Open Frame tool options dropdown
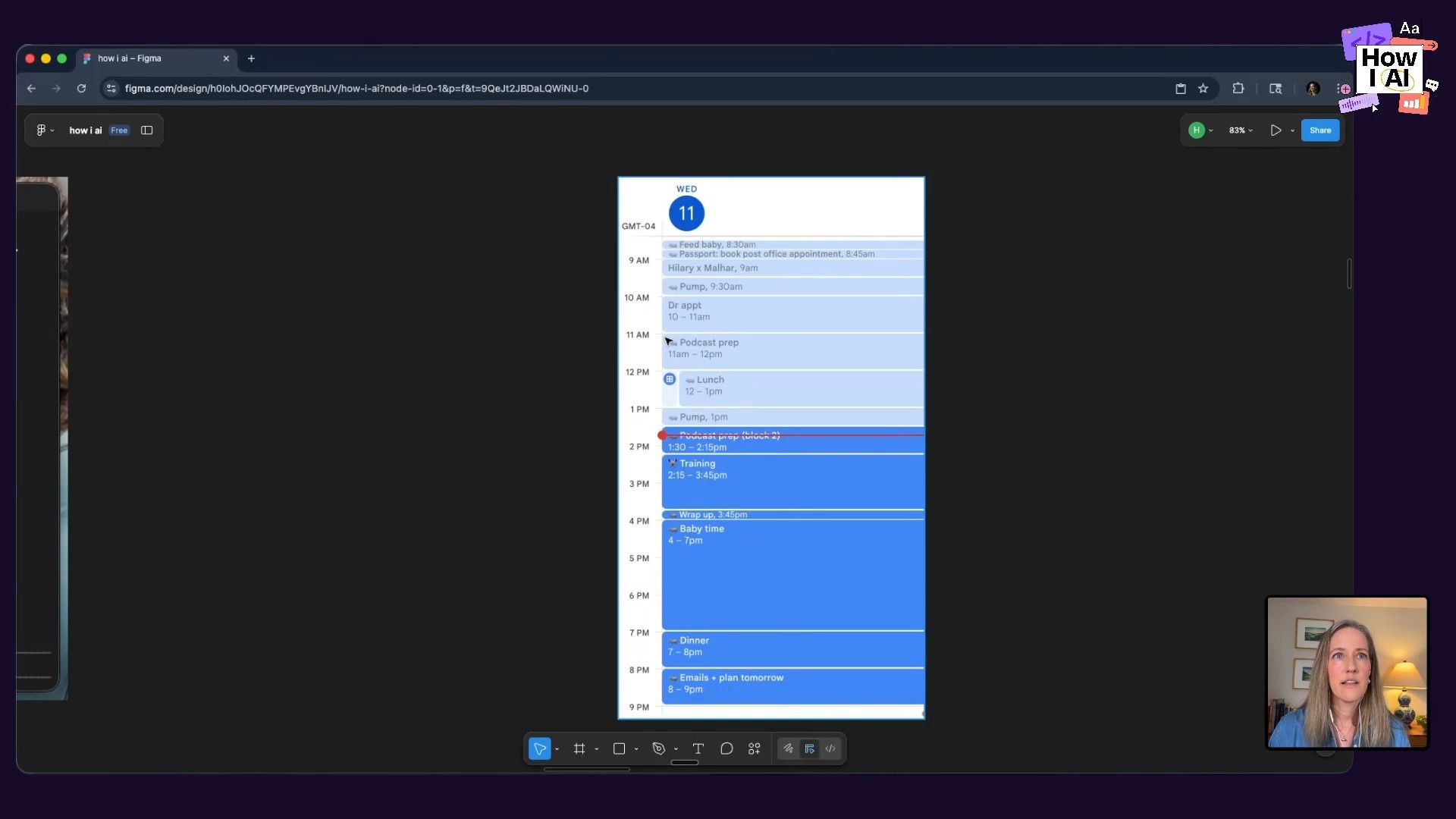This screenshot has width=1456, height=819. [x=597, y=749]
